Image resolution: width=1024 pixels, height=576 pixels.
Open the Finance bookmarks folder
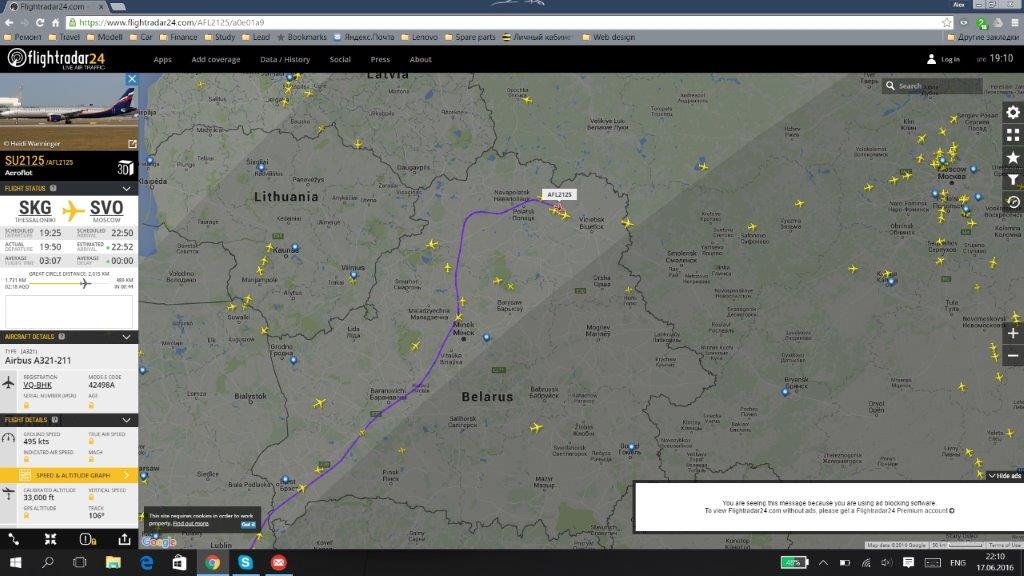pos(178,37)
